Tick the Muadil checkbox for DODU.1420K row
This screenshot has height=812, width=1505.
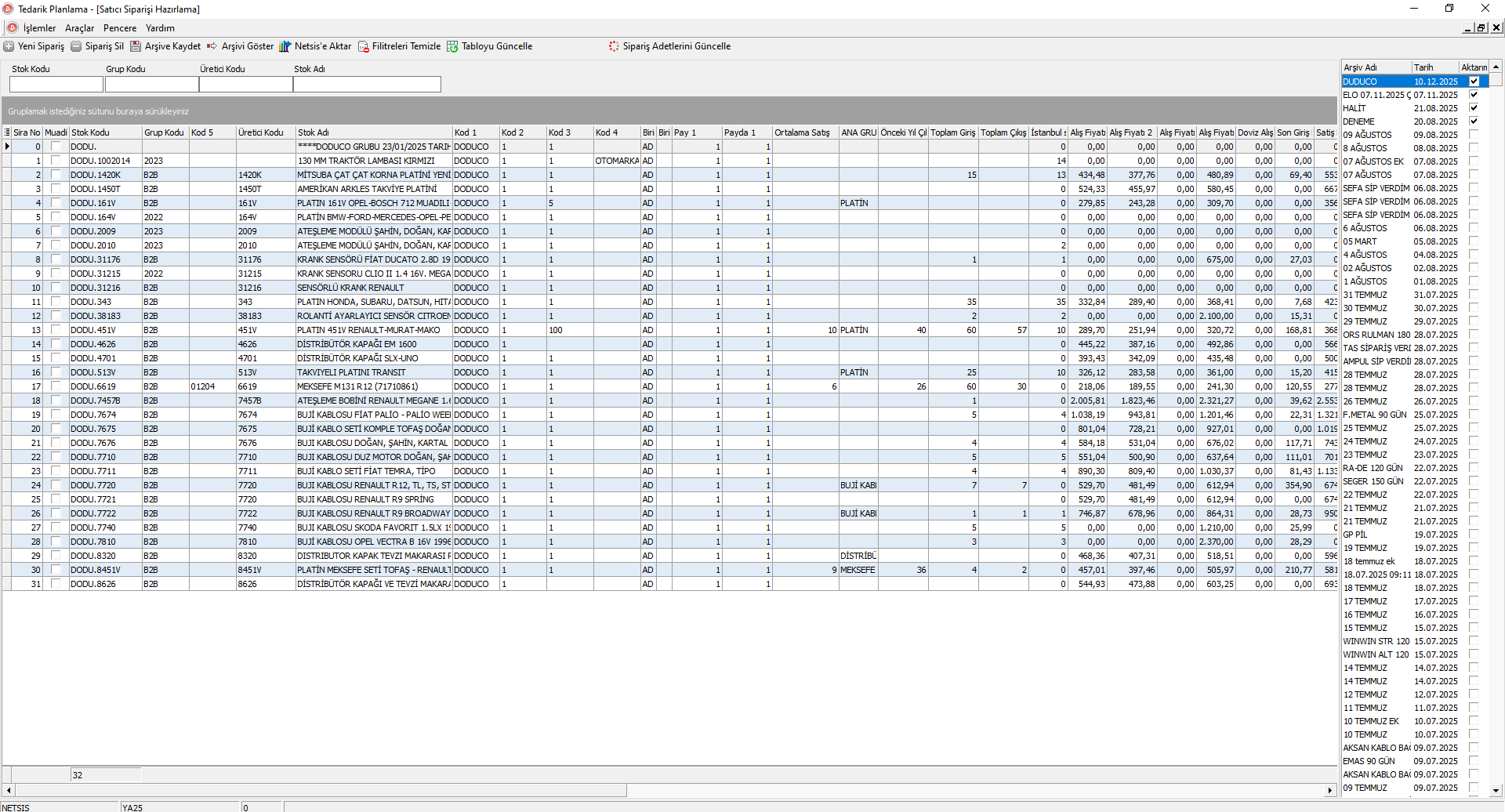[x=56, y=175]
